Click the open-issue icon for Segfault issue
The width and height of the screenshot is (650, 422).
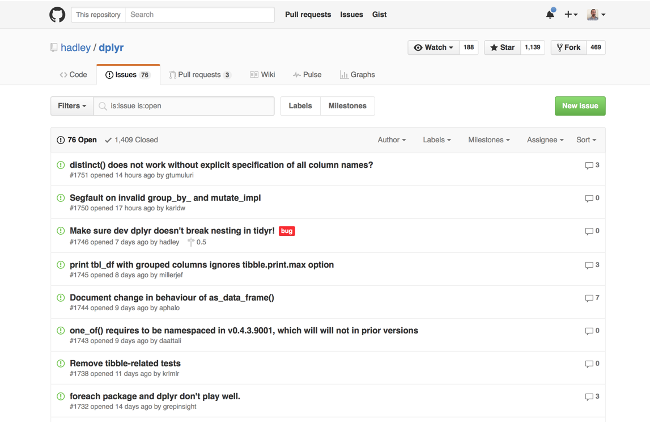(61, 198)
